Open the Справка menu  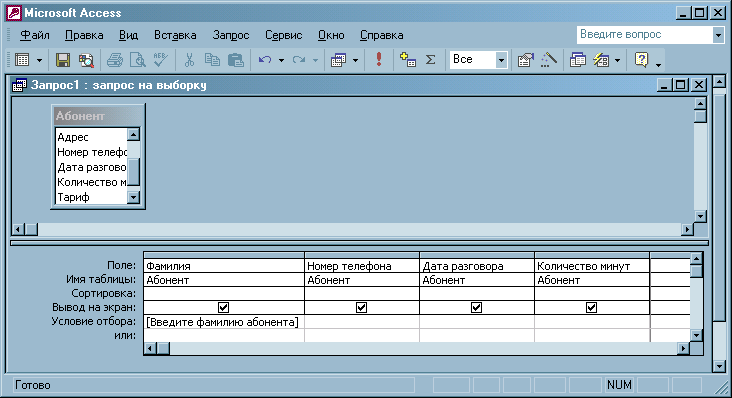tap(381, 35)
